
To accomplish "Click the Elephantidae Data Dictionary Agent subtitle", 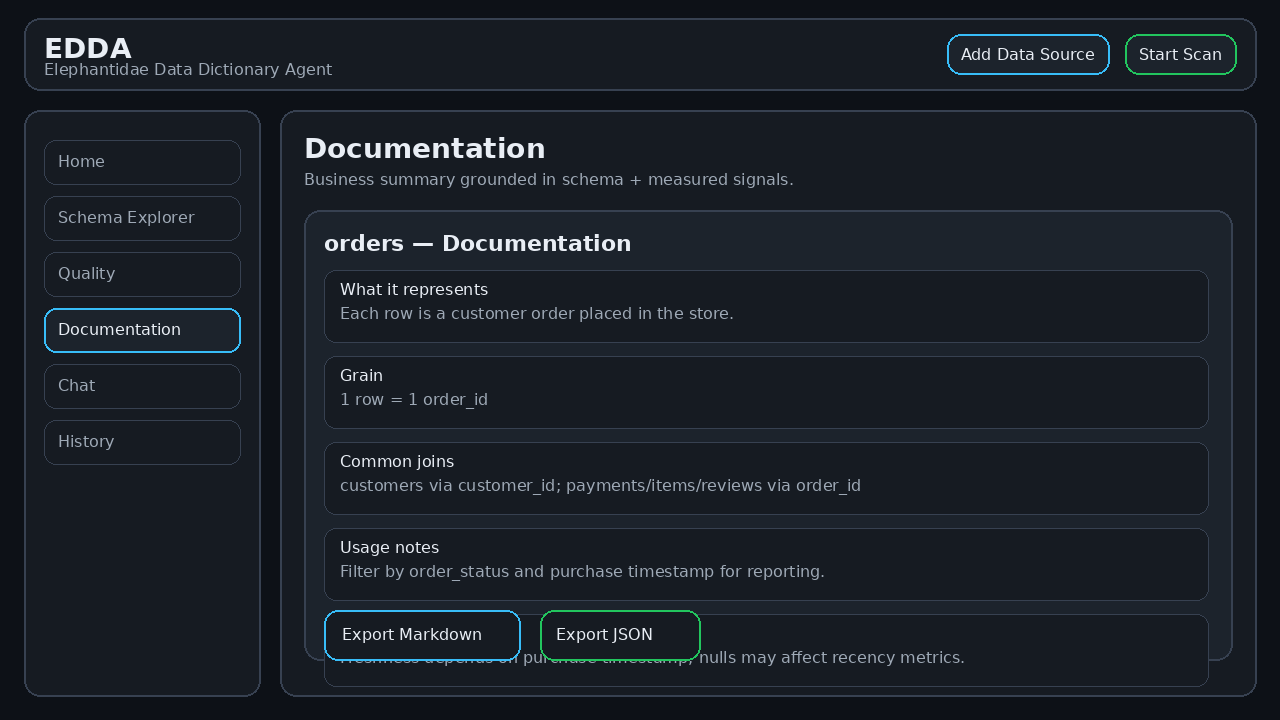I will click(x=188, y=70).
